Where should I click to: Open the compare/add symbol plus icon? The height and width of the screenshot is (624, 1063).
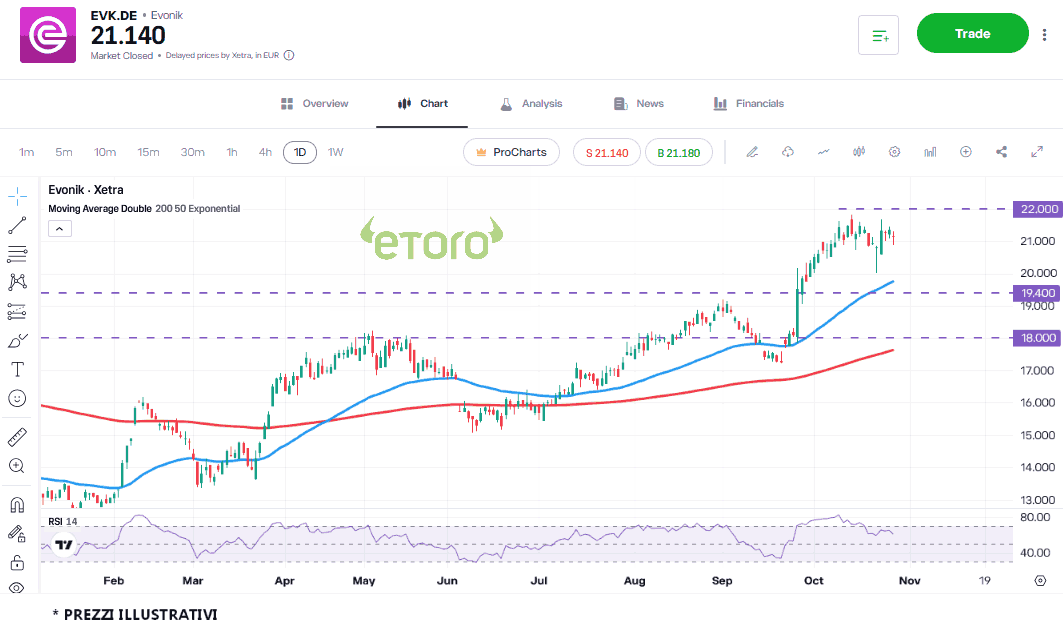click(966, 152)
